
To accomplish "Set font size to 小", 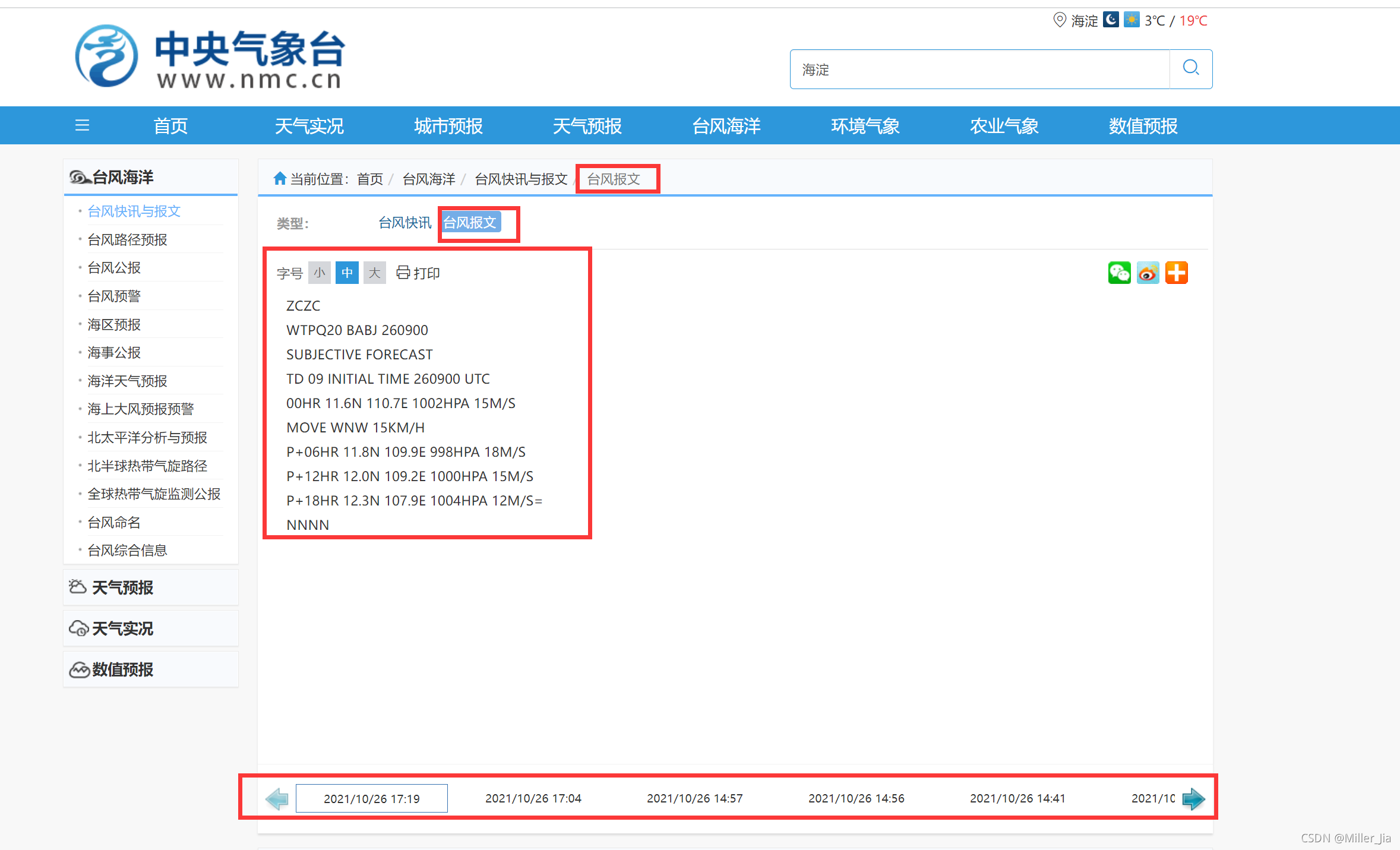I will [x=320, y=273].
